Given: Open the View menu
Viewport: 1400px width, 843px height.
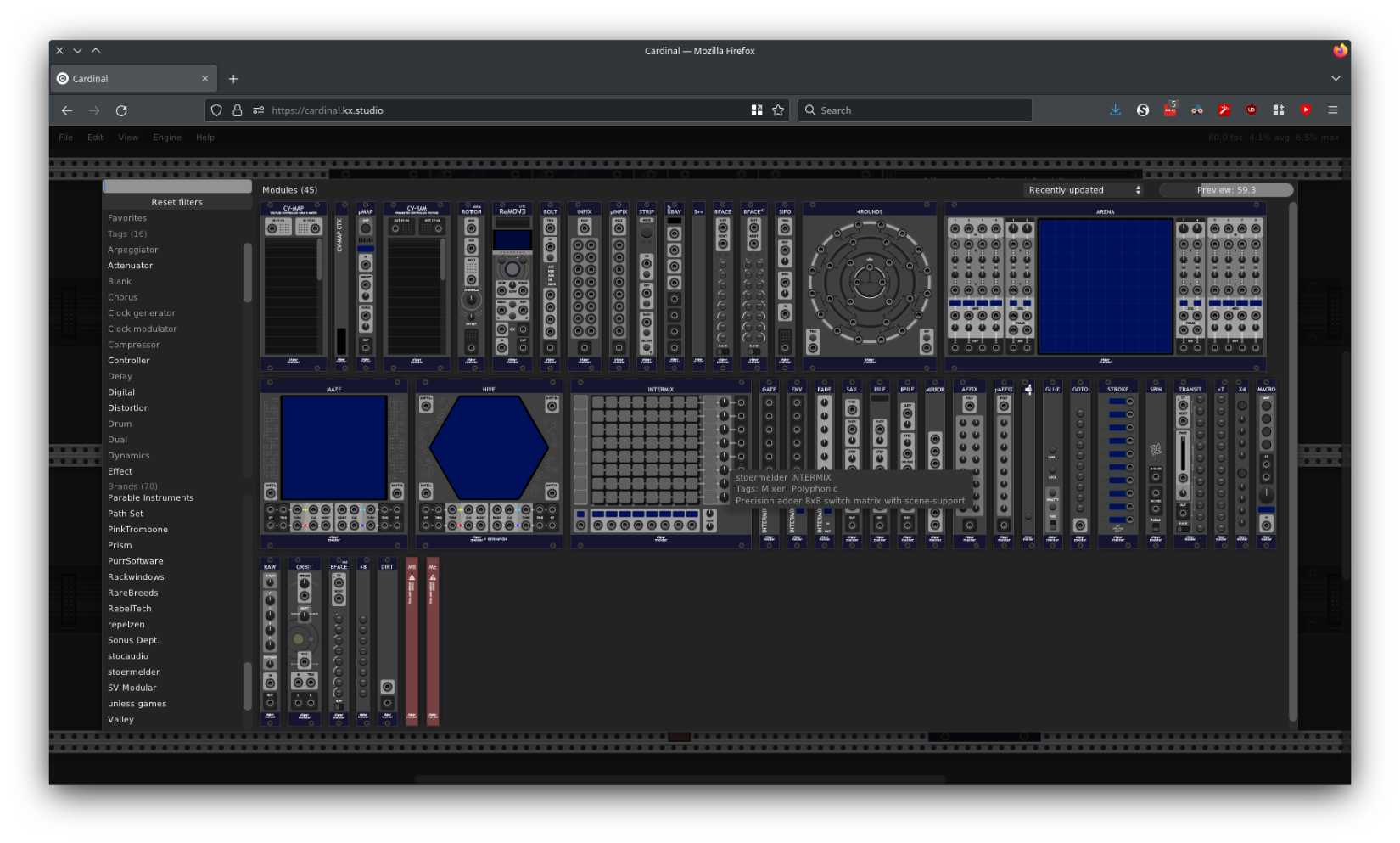Looking at the screenshot, I should 128,138.
